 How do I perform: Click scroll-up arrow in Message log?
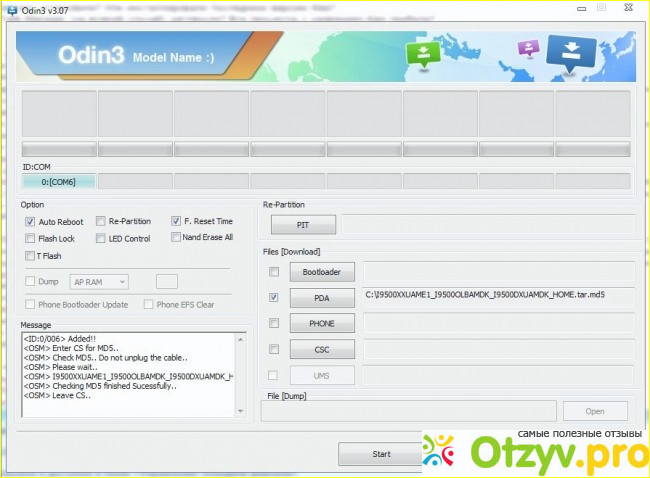pos(241,339)
